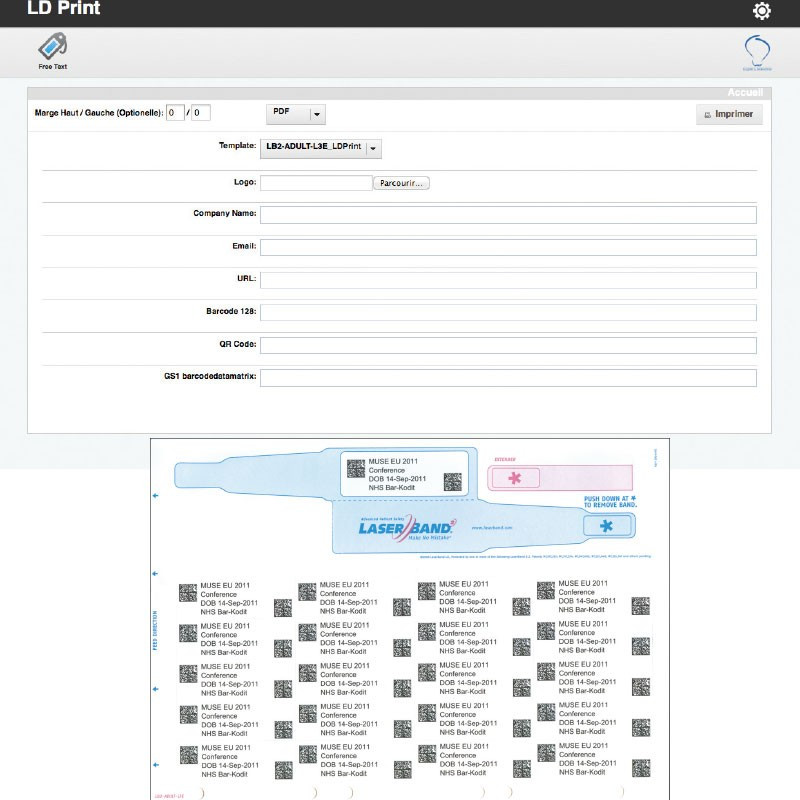Click the blue asterisk on the wristband tab
800x800 pixels.
pos(603,526)
